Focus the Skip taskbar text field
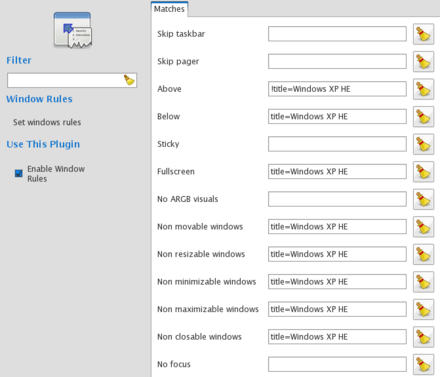The height and width of the screenshot is (377, 440). pyautogui.click(x=337, y=34)
